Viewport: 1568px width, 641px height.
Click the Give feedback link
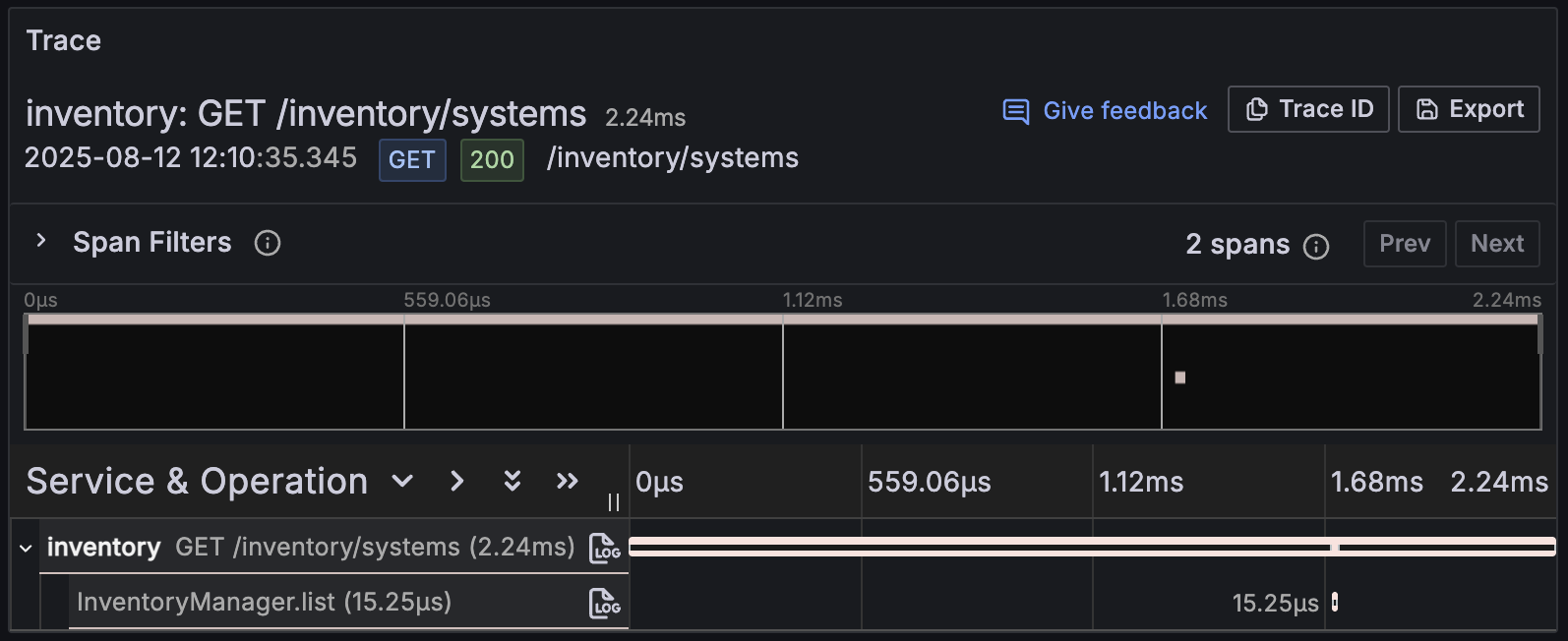1105,111
